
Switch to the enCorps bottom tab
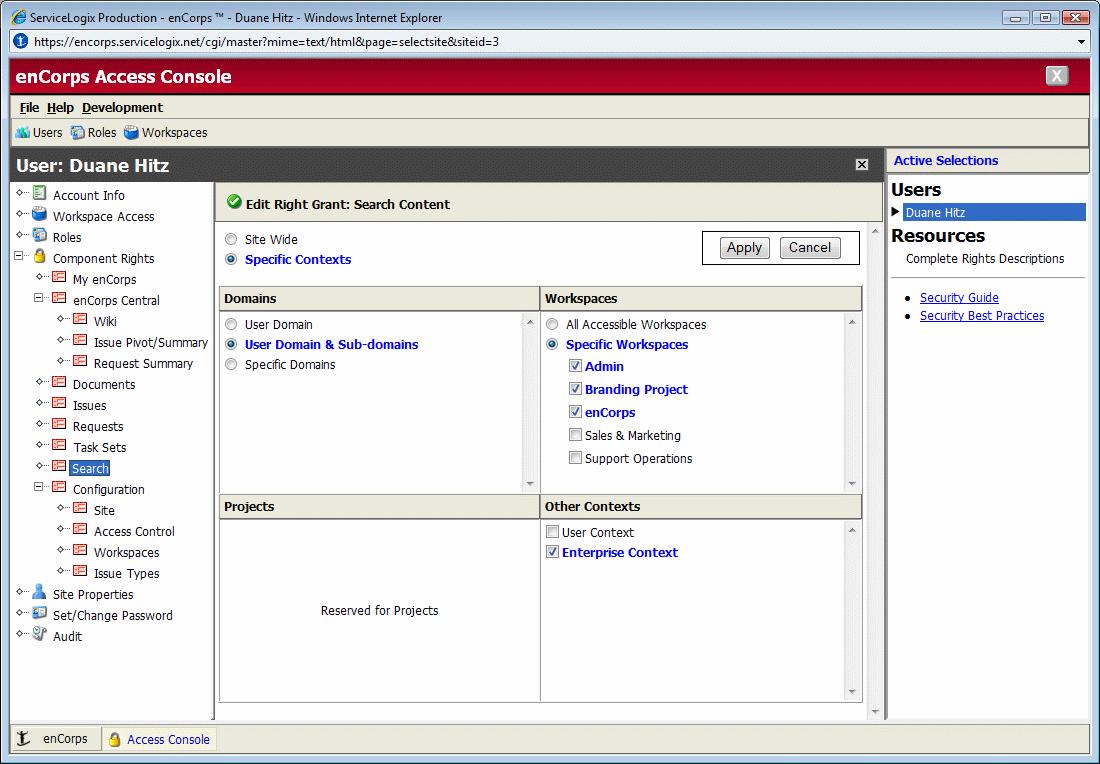pos(57,739)
